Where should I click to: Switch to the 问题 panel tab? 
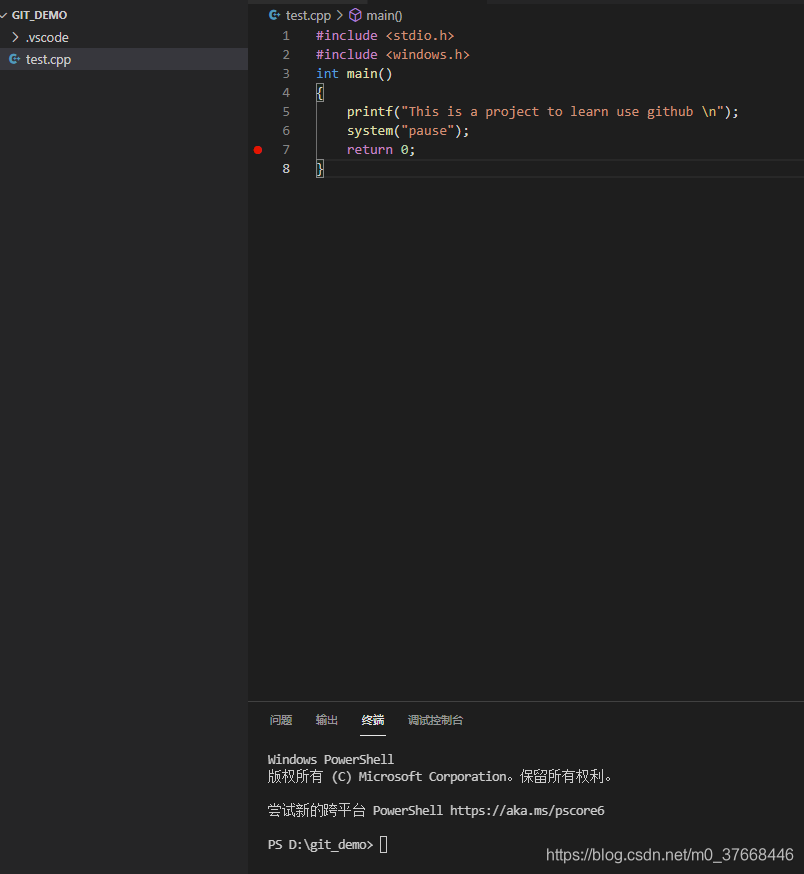click(280, 720)
